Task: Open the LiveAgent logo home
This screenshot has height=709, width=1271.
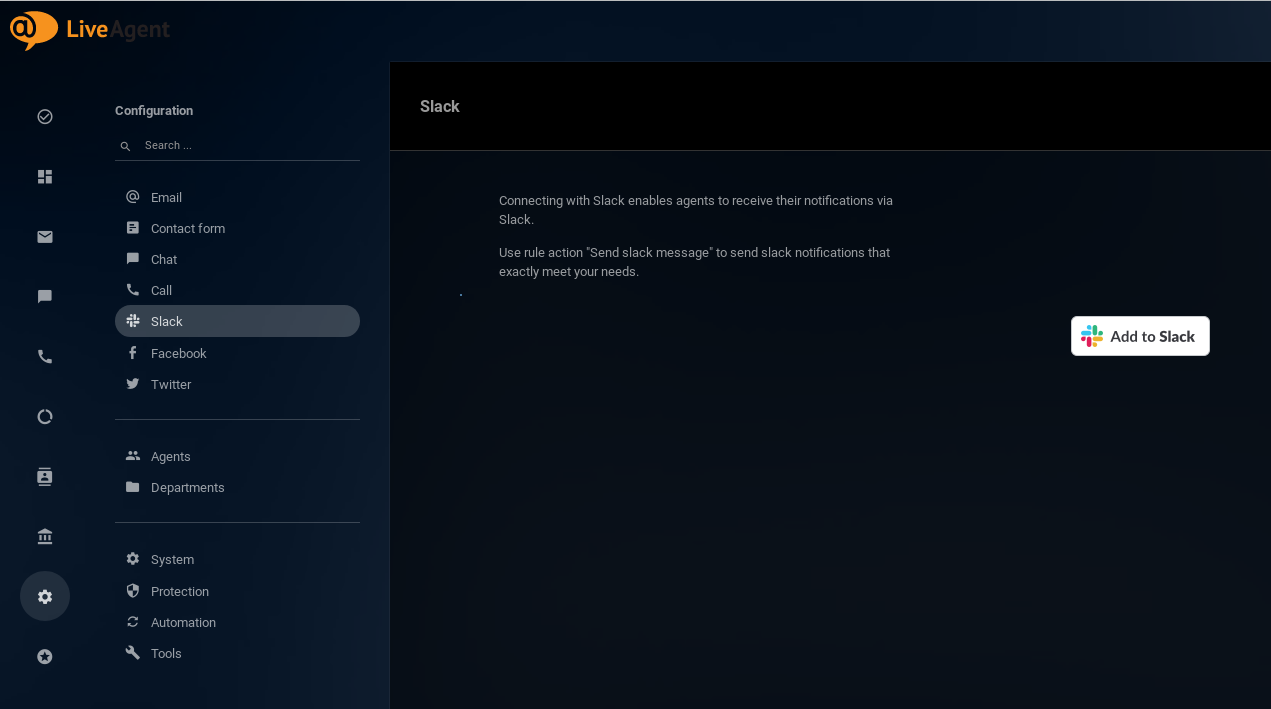Action: coord(90,30)
